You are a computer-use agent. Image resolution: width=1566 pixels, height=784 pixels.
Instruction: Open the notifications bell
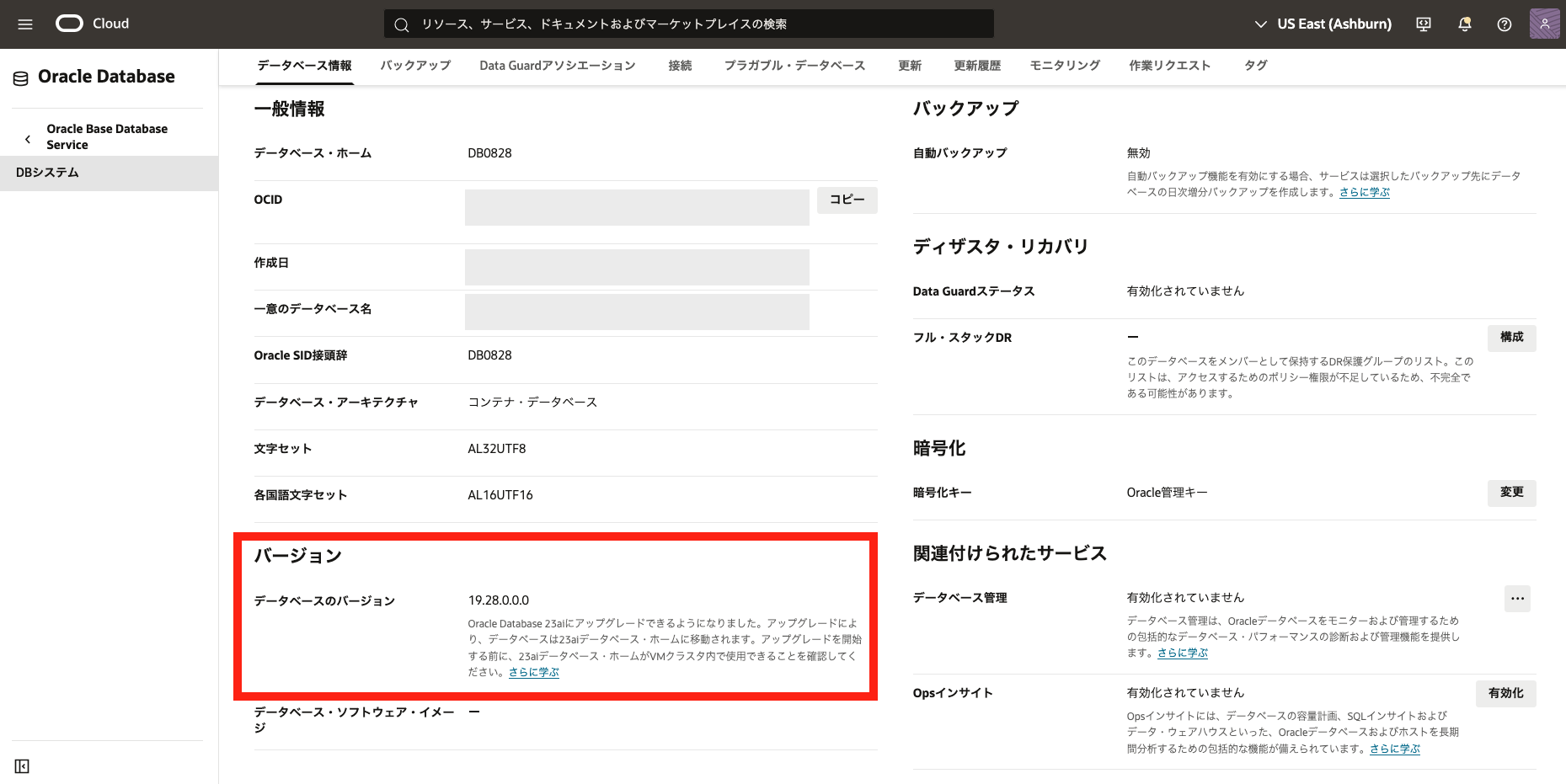(x=1464, y=24)
